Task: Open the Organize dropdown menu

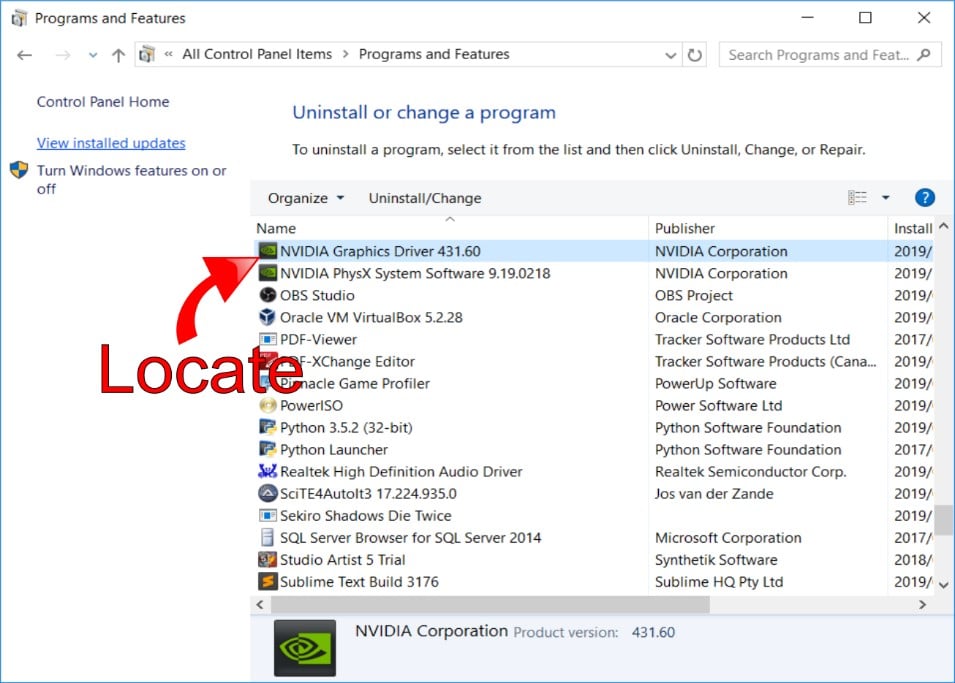Action: 305,198
